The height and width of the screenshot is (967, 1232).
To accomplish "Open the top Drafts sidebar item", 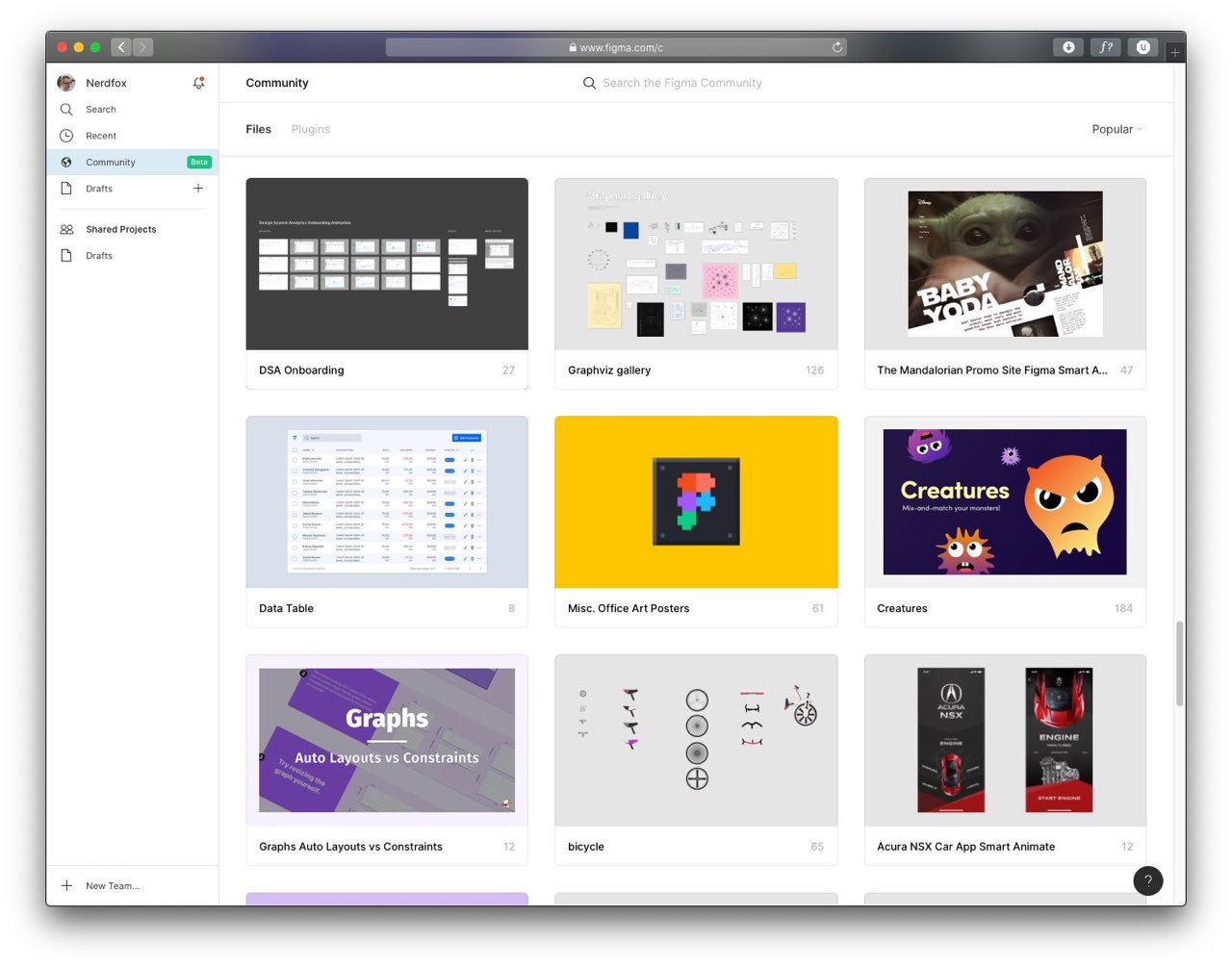I will point(133,189).
